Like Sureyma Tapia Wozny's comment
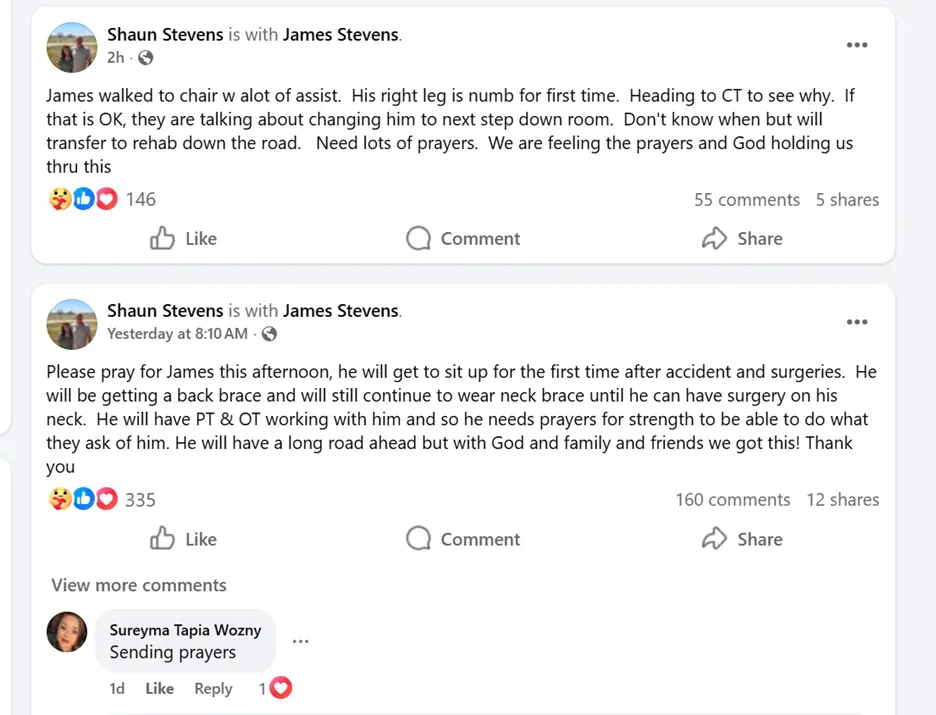Viewport: 936px width, 715px height. pyautogui.click(x=159, y=688)
